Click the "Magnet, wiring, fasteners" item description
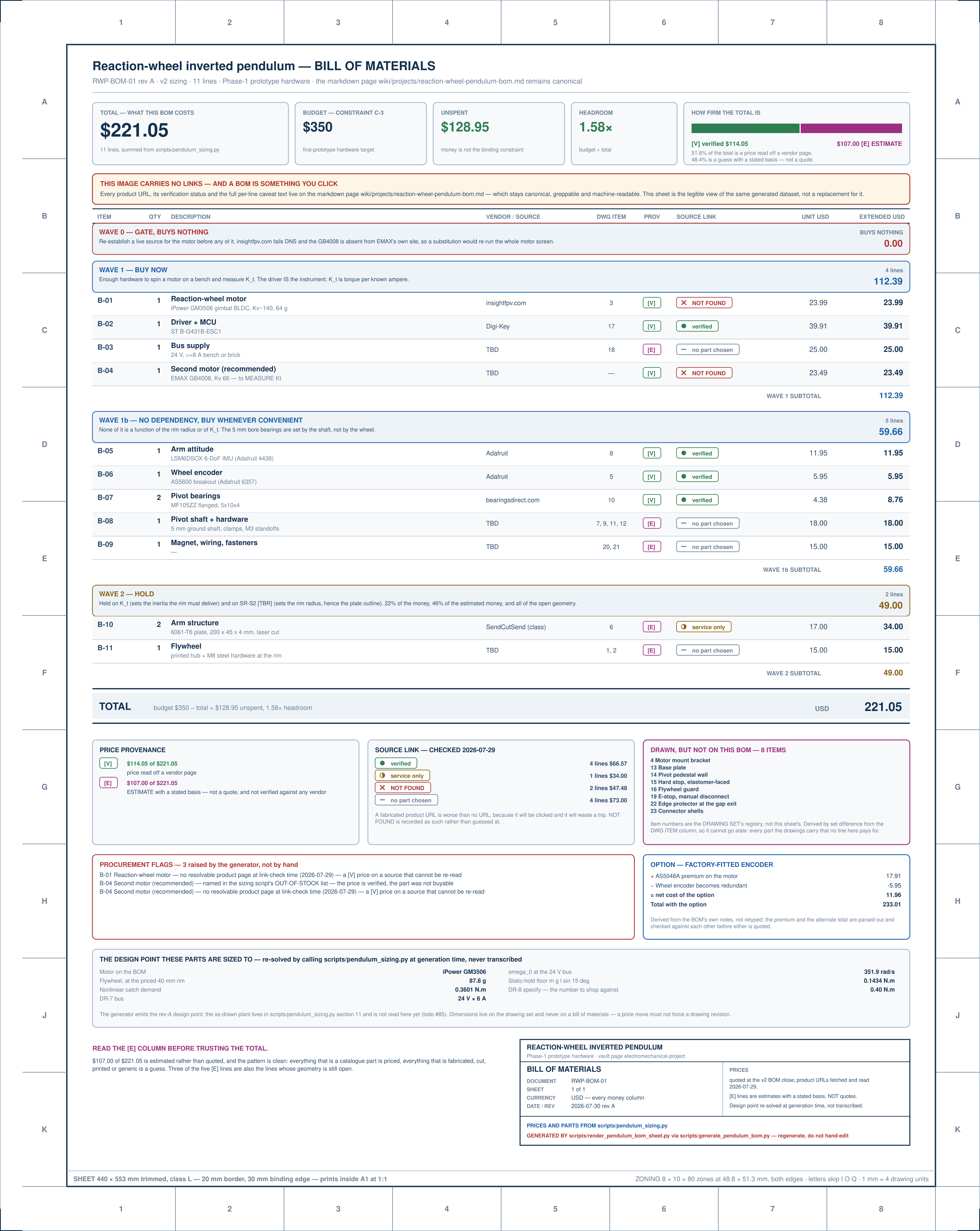Image resolution: width=980 pixels, height=1231 pixels. [x=214, y=543]
